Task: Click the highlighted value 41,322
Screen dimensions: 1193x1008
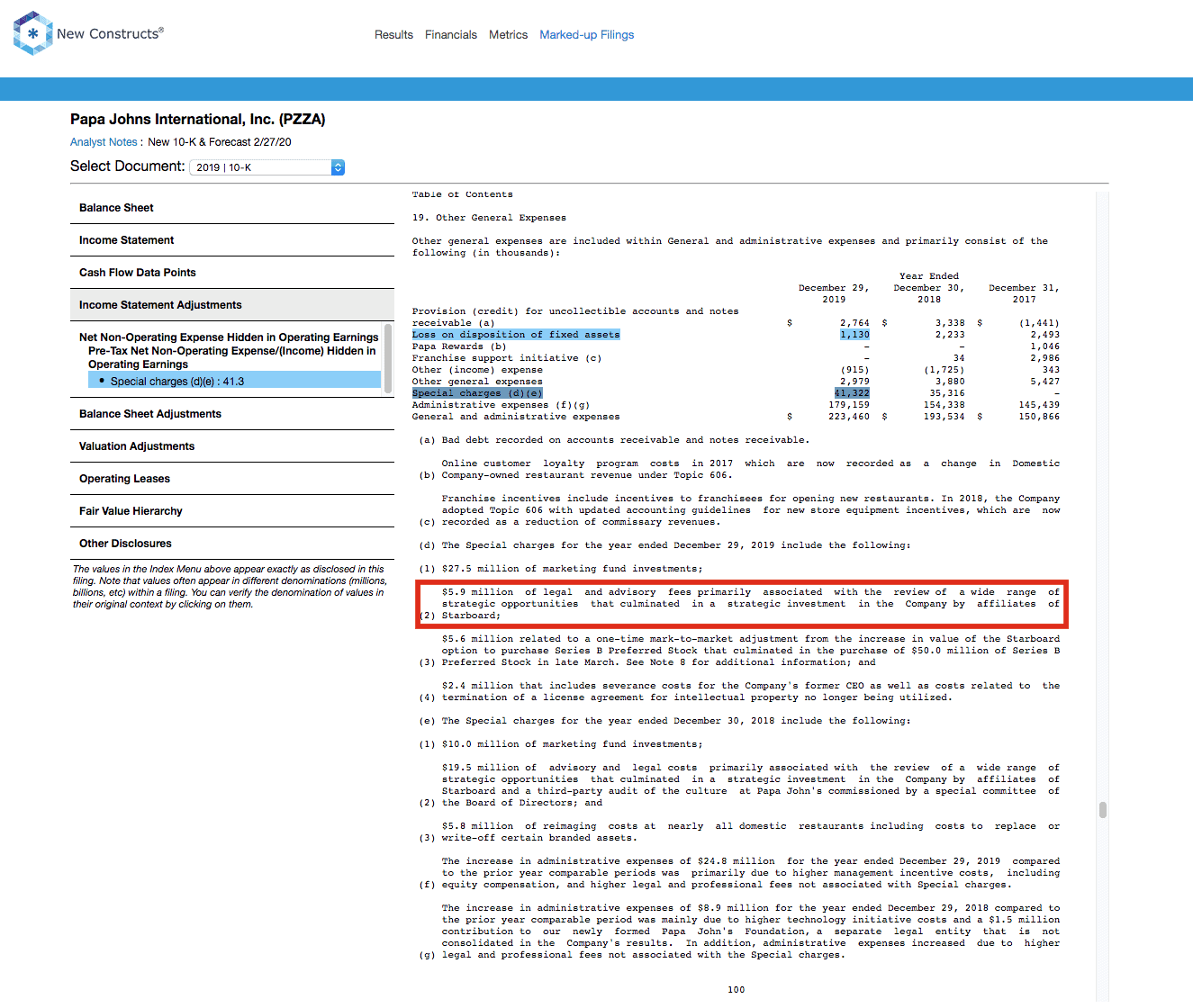Action: click(x=852, y=393)
